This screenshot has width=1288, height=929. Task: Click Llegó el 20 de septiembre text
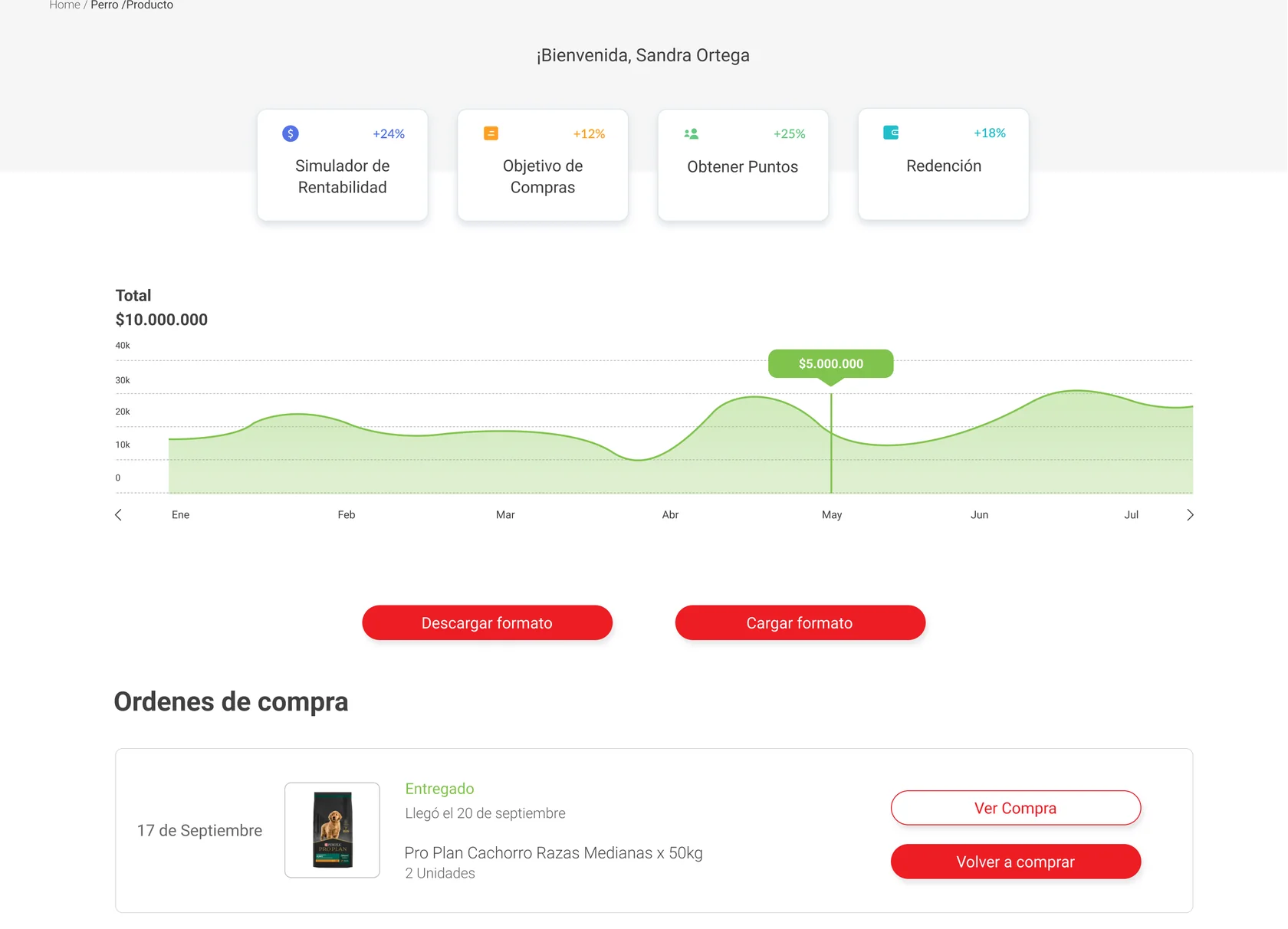(485, 813)
